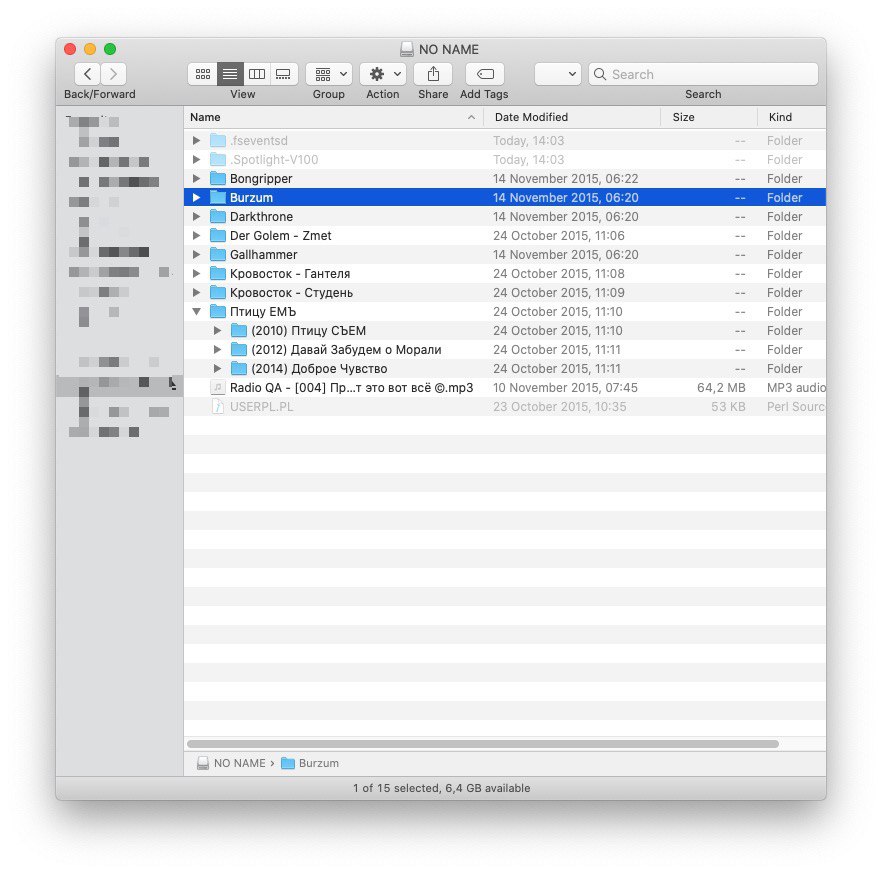This screenshot has height=874, width=882.
Task: Switch to icon view
Action: [202, 74]
